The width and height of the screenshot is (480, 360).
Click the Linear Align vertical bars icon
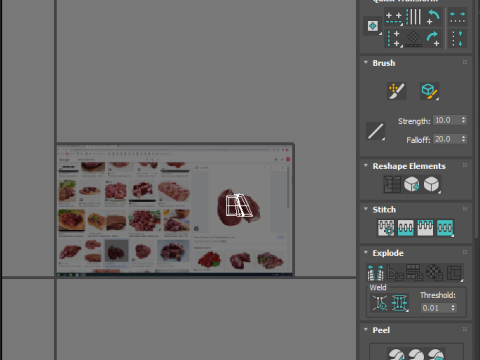coord(414,17)
